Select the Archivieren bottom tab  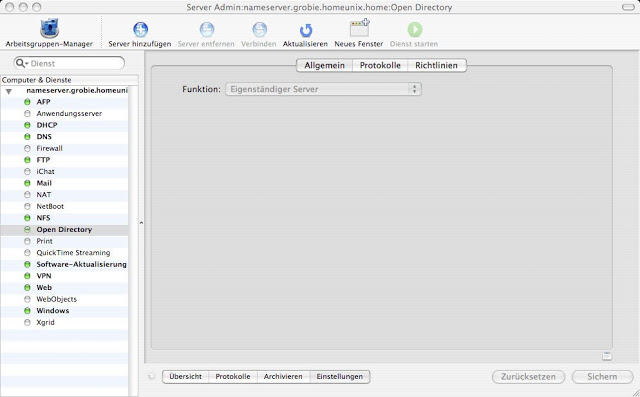pos(283,377)
